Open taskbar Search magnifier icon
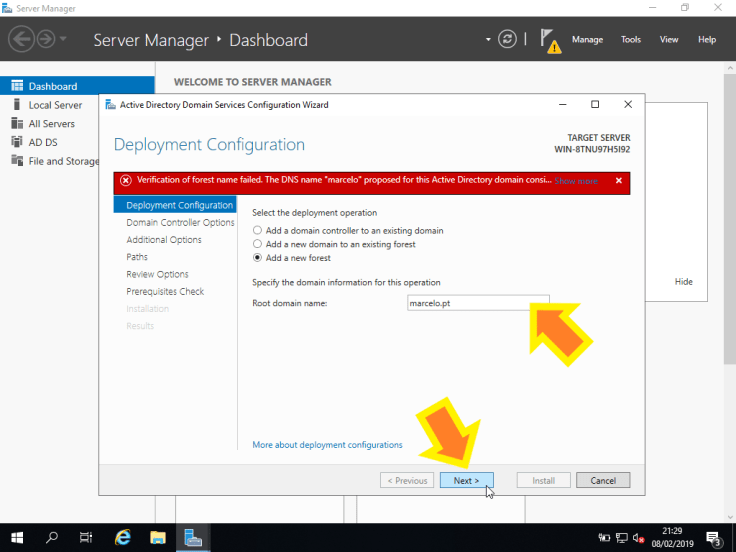 click(x=52, y=537)
